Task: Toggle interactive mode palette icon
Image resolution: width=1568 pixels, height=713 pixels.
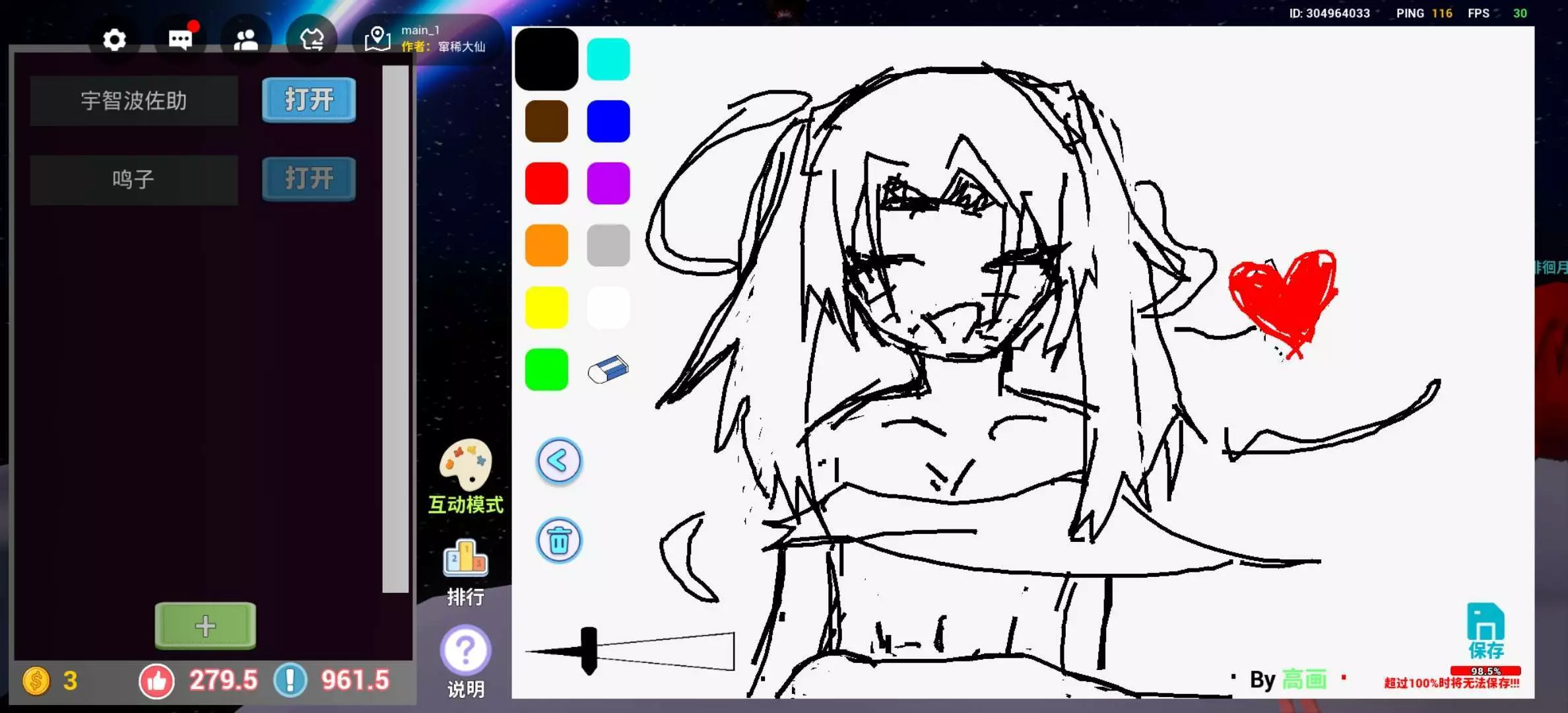Action: (x=466, y=465)
